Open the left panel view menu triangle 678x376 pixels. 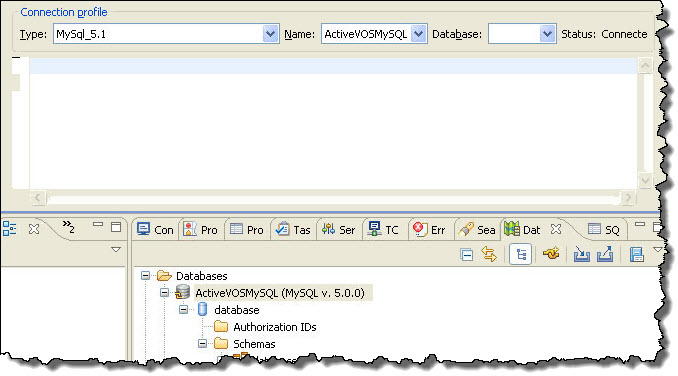pyautogui.click(x=116, y=250)
